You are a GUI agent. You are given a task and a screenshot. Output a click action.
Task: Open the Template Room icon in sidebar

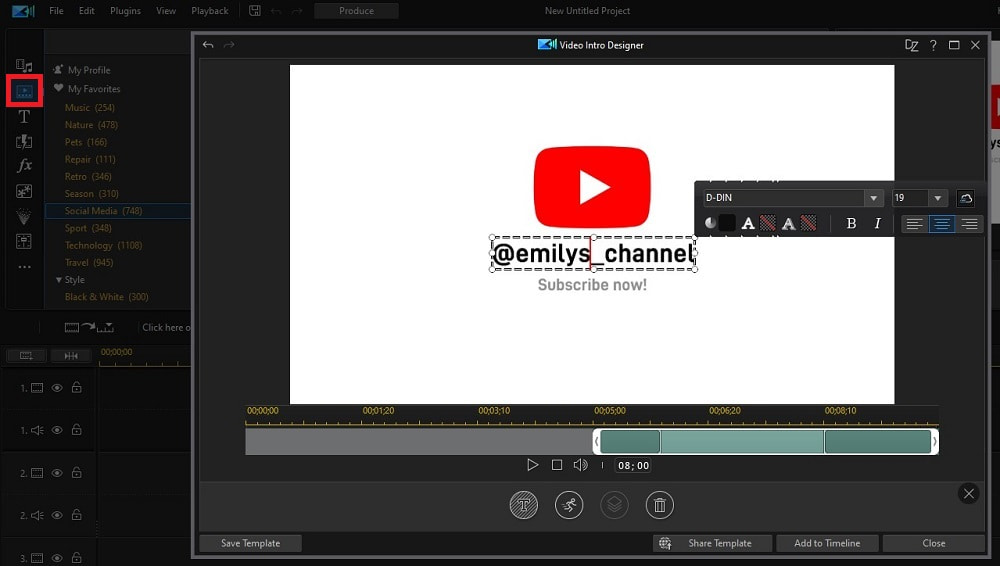coord(24,241)
